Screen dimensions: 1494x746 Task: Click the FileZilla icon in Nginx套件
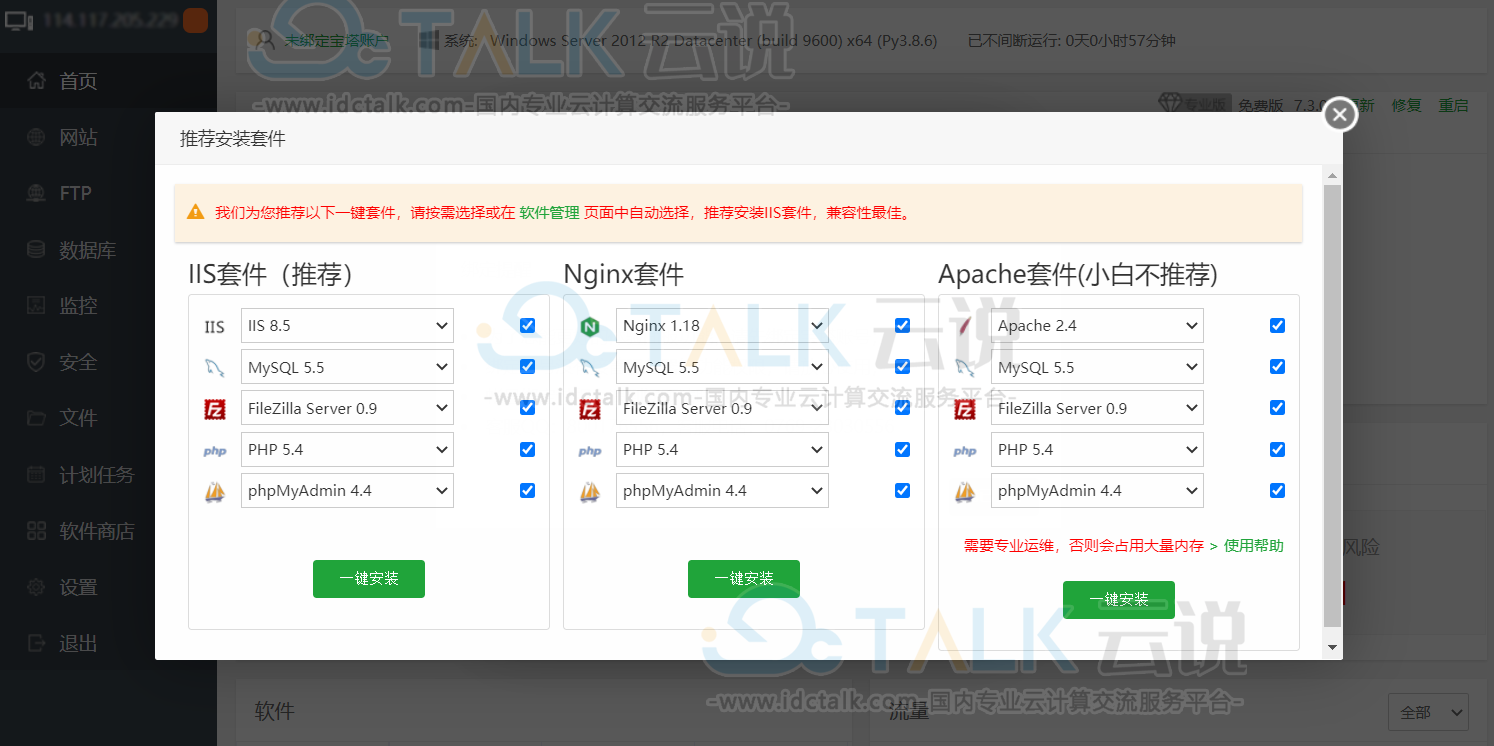(590, 409)
